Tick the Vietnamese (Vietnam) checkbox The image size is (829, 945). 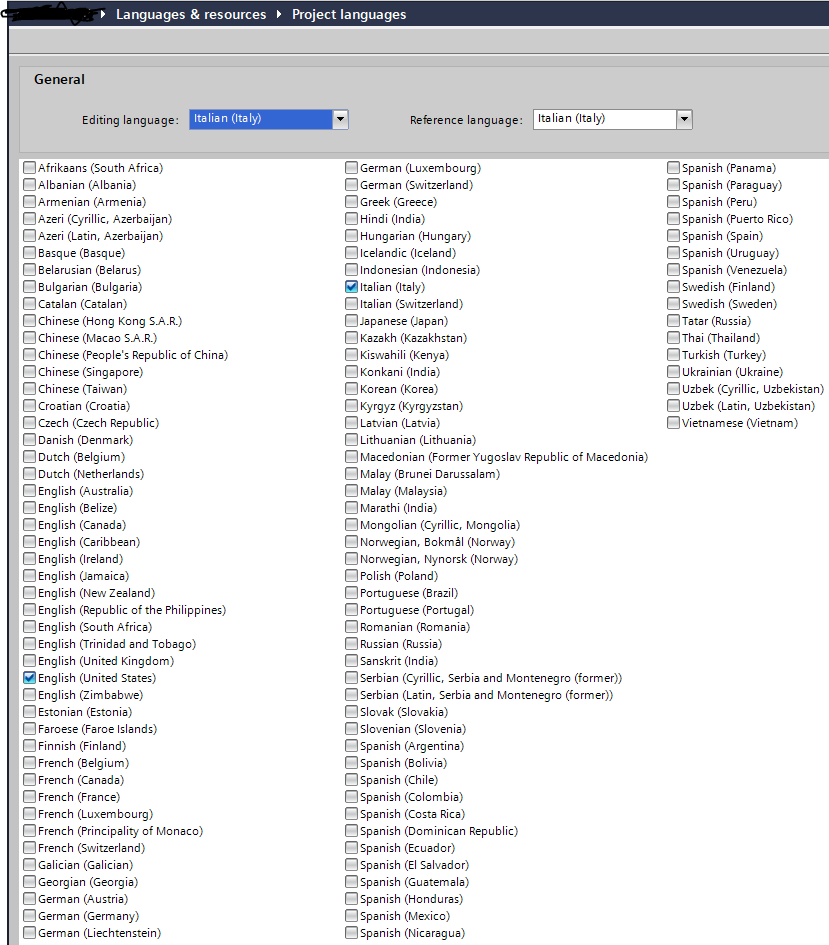pos(674,422)
